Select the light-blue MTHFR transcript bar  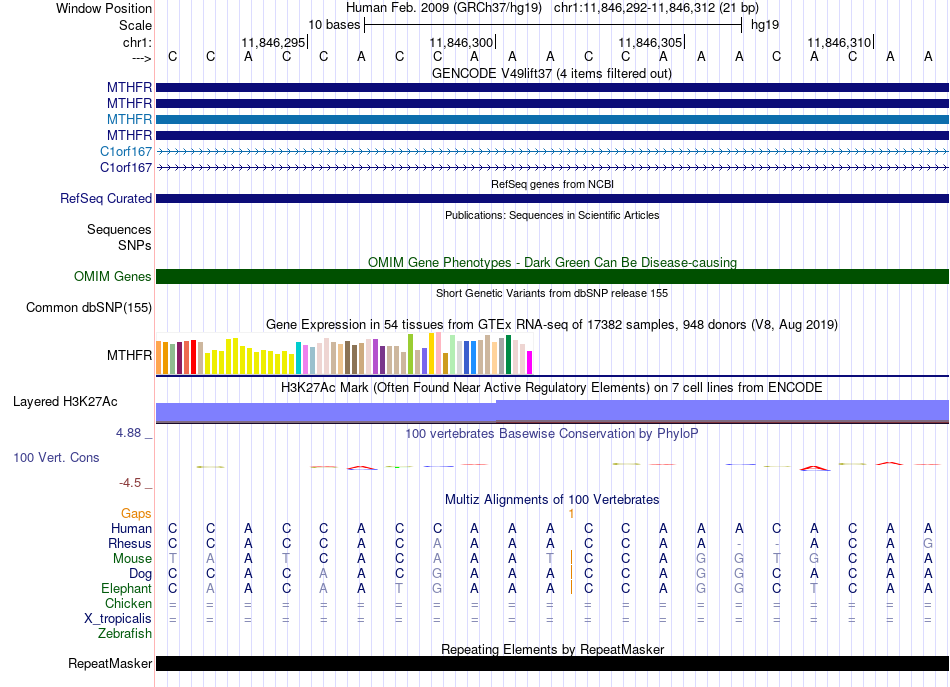click(x=552, y=119)
